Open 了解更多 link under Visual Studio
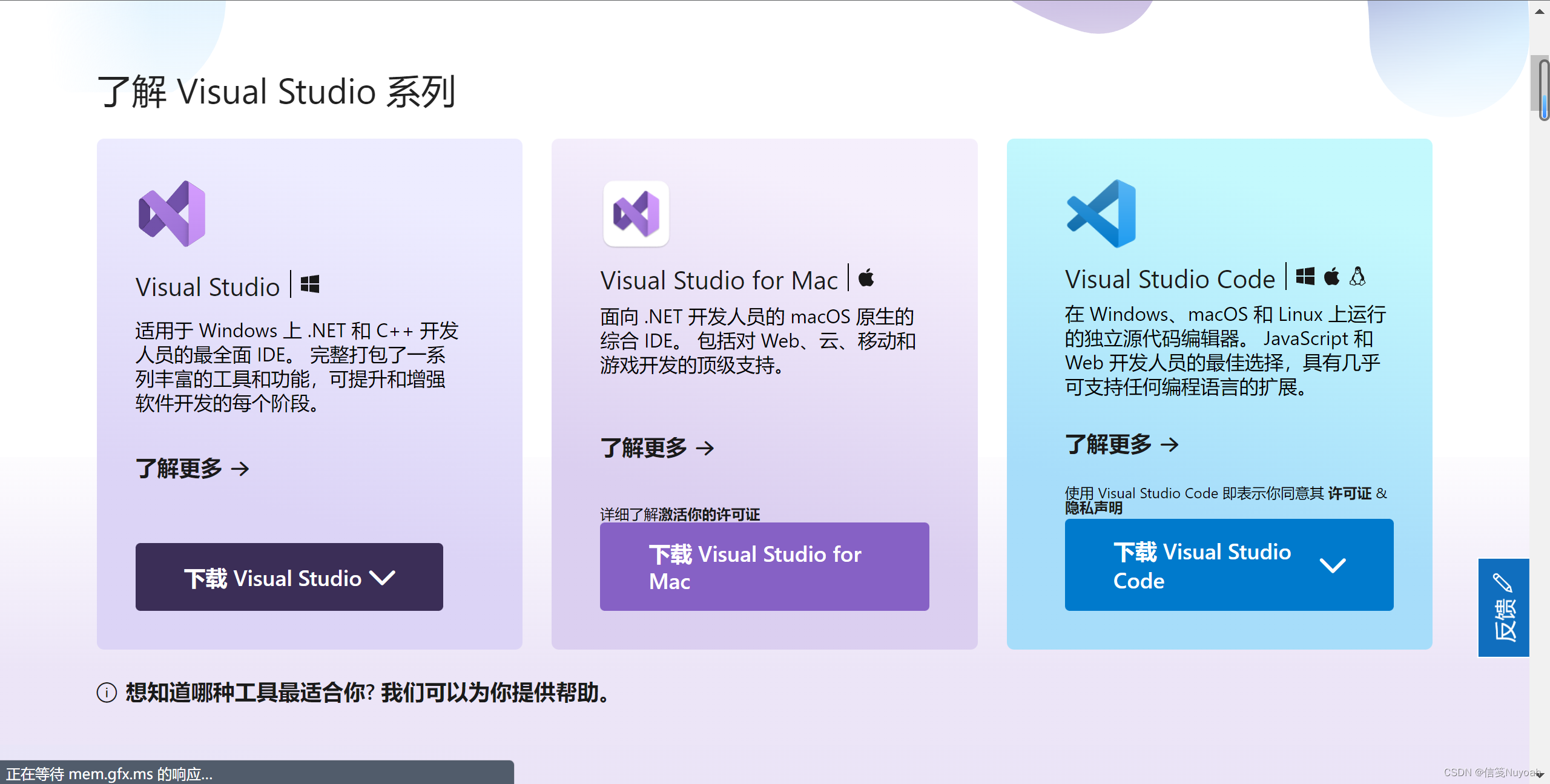Screen dimensions: 1550x784 tap(193, 469)
